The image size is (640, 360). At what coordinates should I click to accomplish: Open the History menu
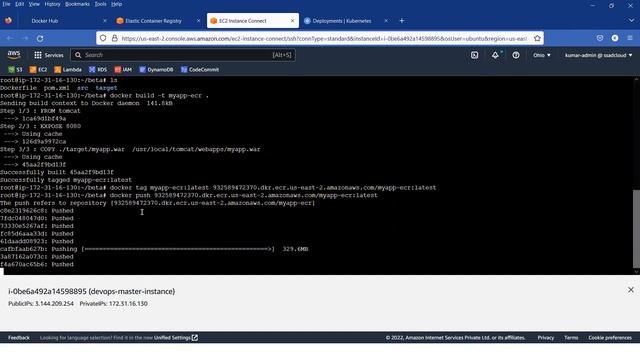point(52,4)
